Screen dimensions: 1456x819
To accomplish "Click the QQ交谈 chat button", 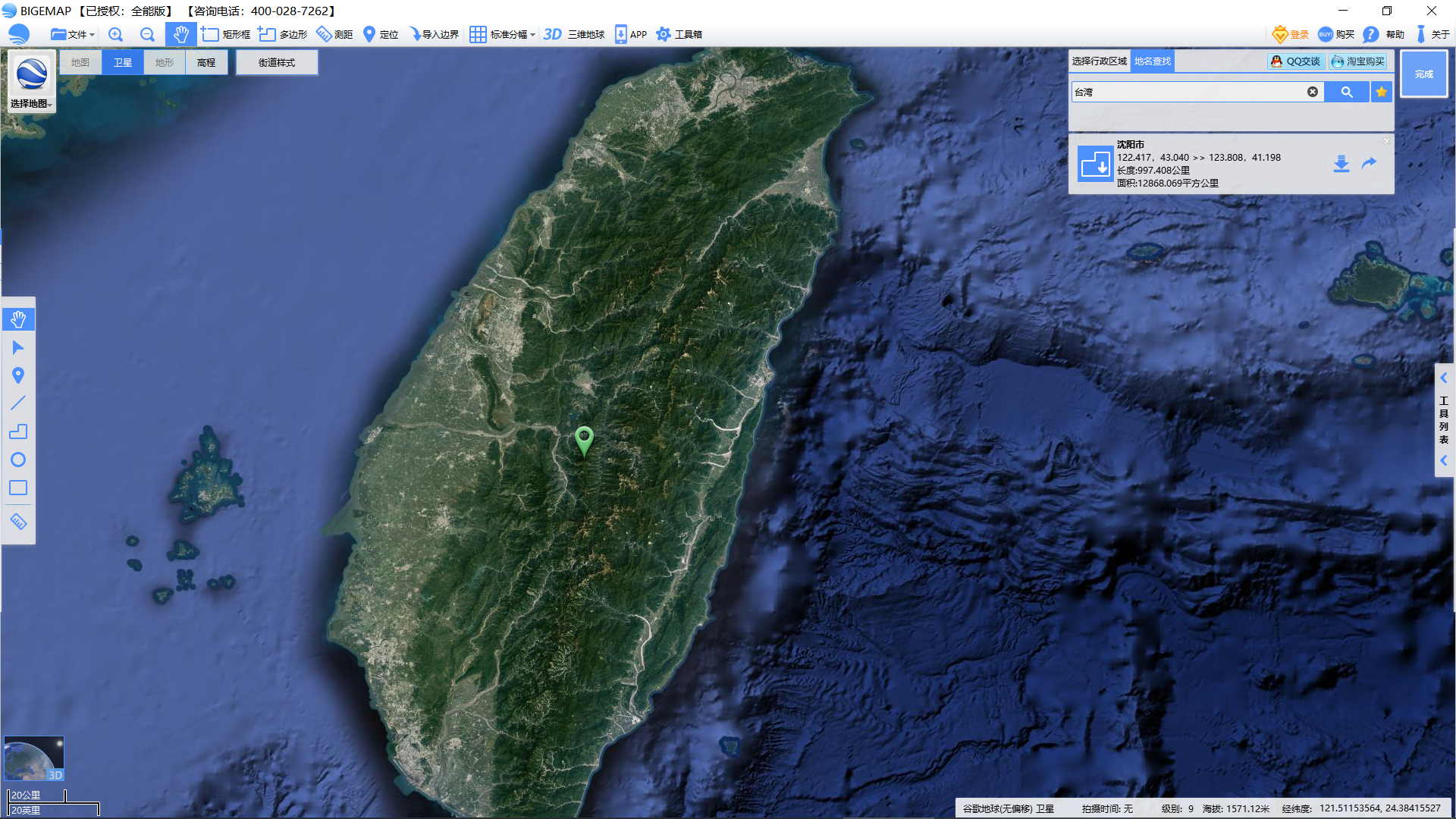I will (x=1296, y=61).
